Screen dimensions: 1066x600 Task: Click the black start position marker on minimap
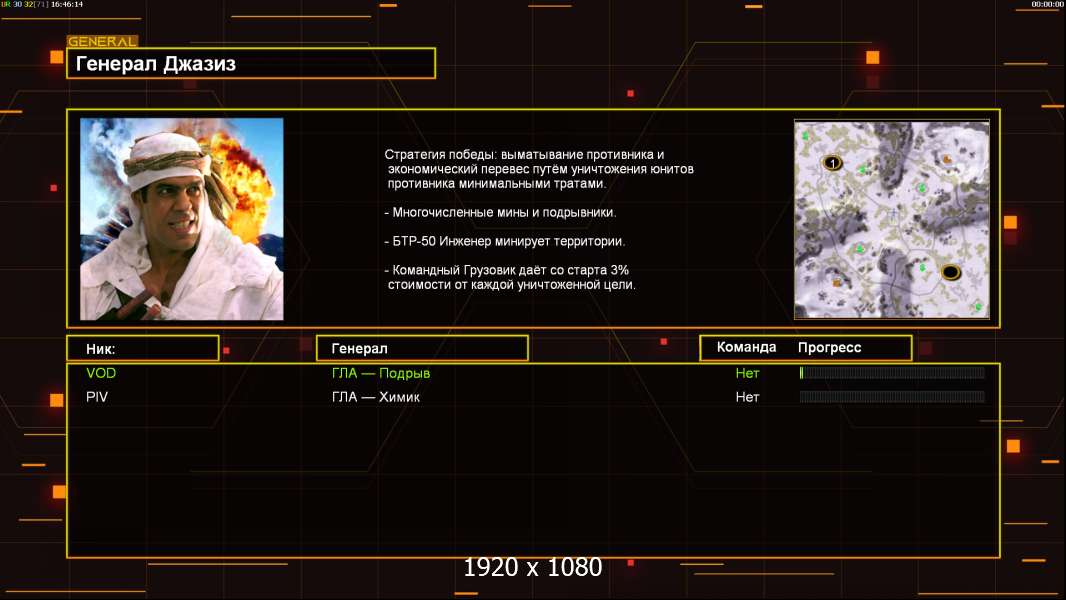click(x=950, y=272)
